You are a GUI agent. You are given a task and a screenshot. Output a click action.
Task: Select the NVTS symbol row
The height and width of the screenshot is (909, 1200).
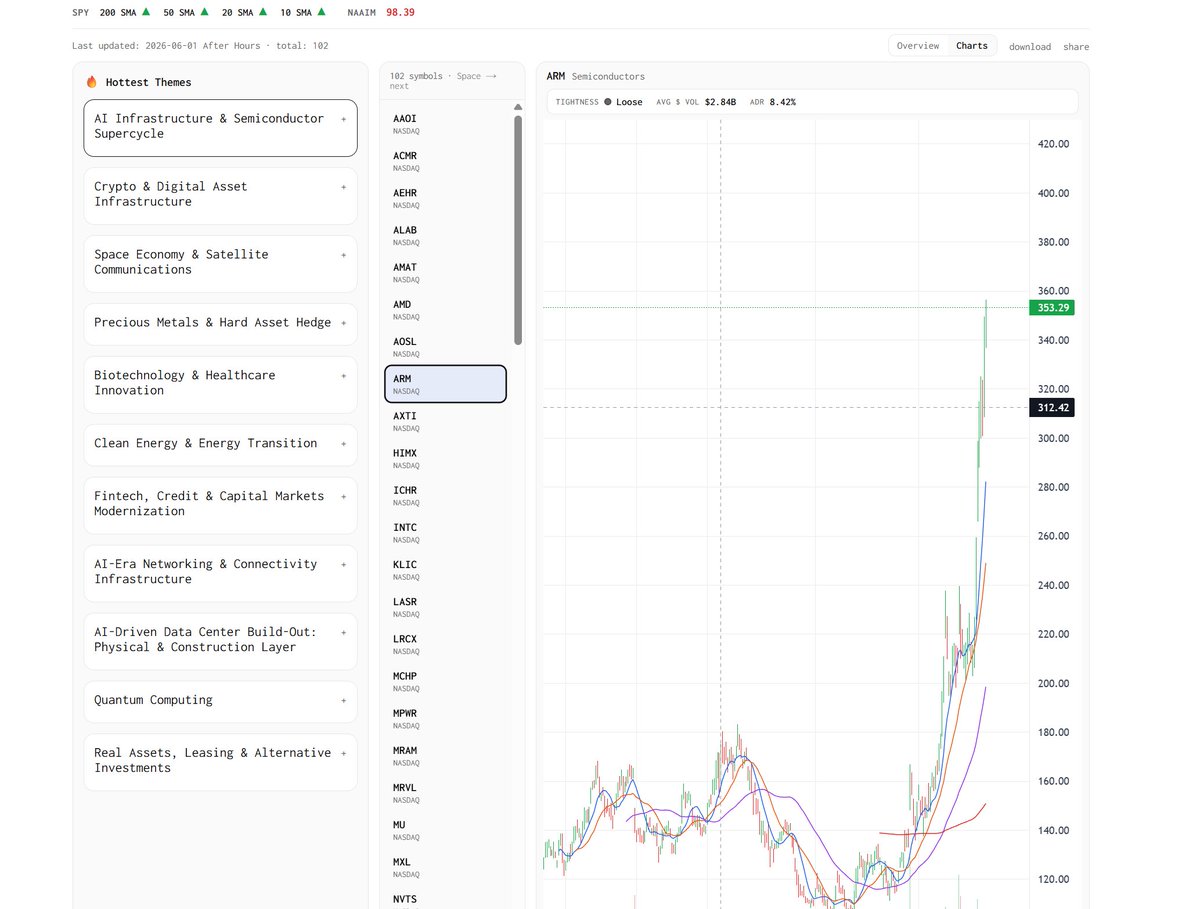click(x=446, y=899)
